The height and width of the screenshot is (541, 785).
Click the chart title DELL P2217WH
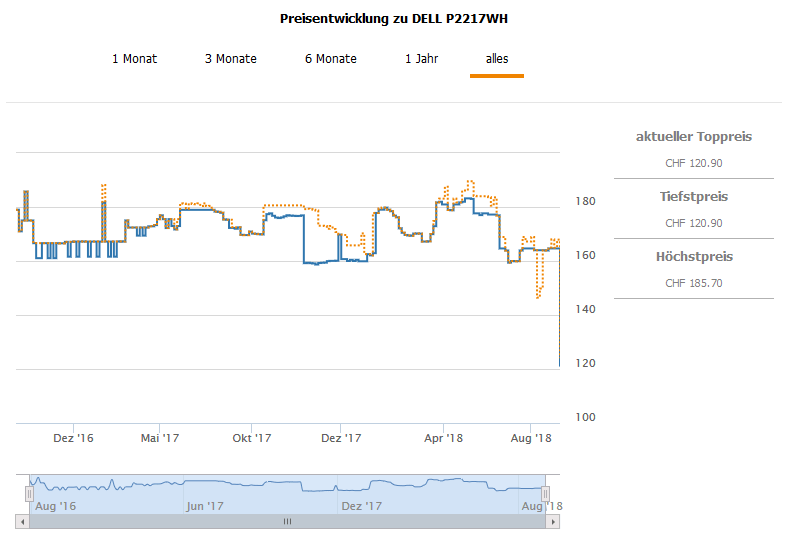coord(401,19)
